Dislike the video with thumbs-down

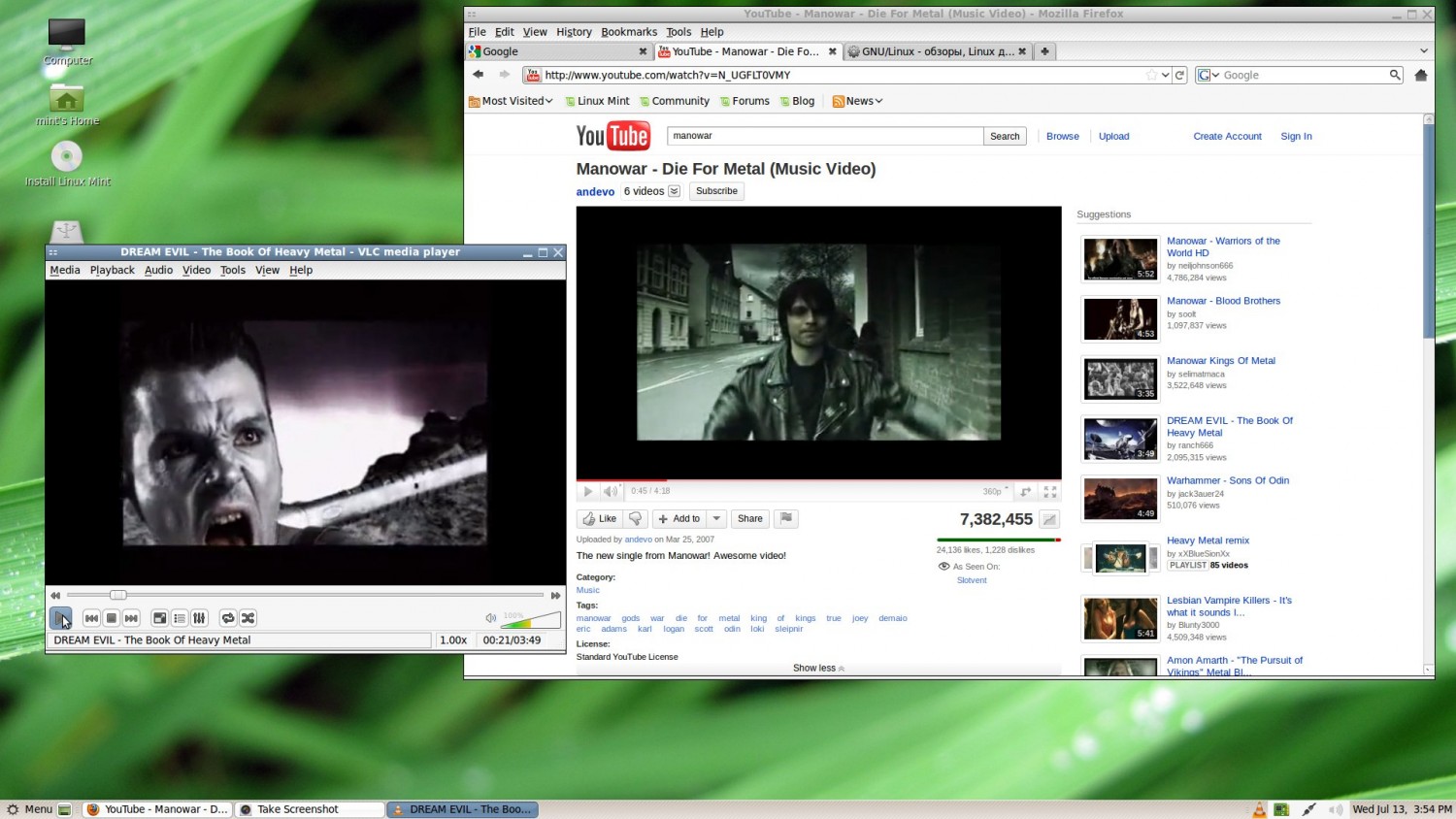636,518
